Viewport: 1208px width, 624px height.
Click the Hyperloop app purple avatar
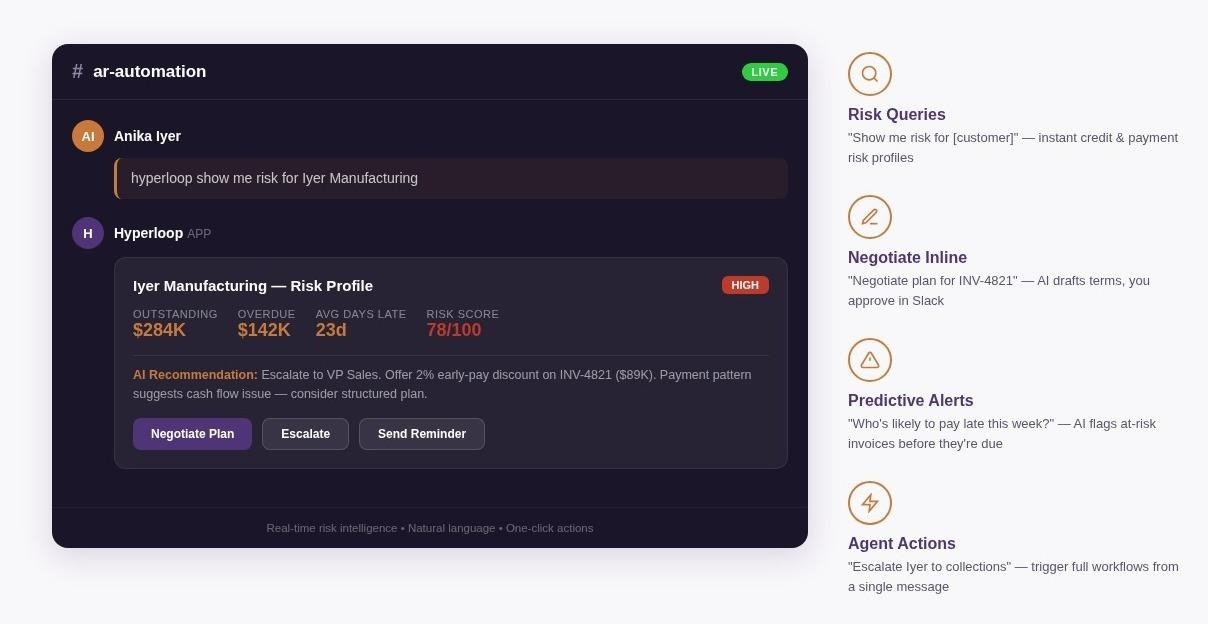pos(88,233)
